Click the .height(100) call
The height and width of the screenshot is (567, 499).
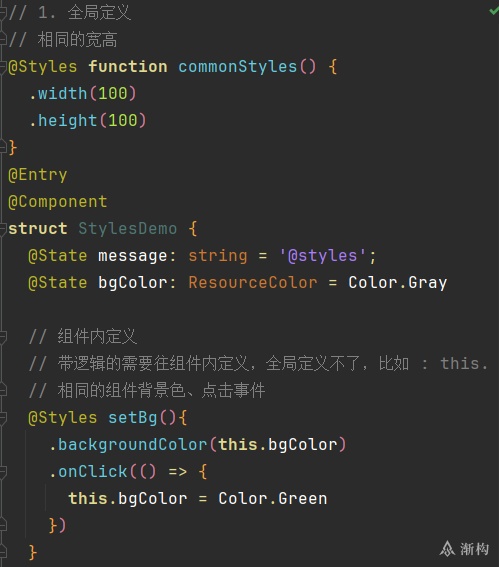pos(88,120)
